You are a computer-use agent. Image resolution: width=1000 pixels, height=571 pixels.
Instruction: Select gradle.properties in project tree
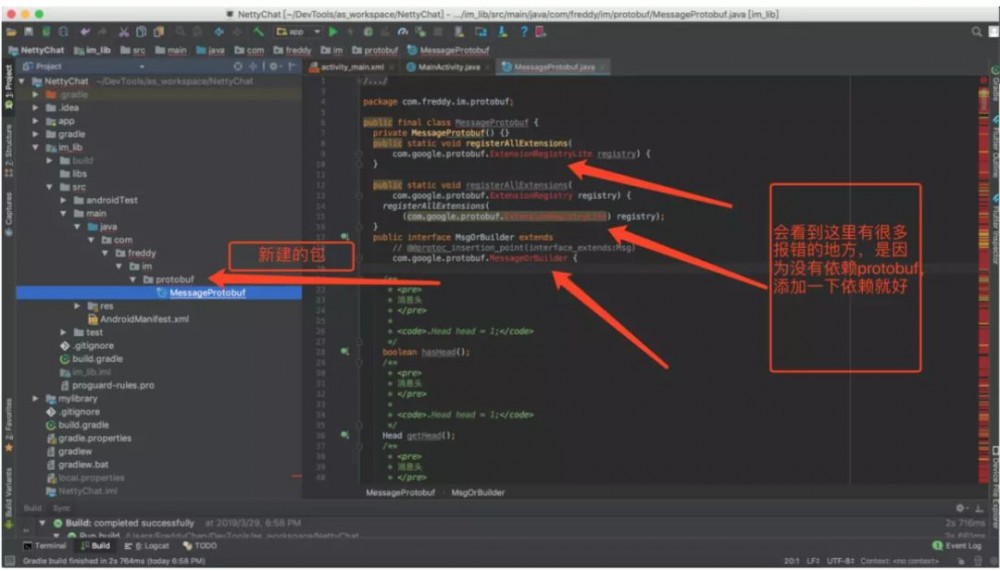coord(89,438)
